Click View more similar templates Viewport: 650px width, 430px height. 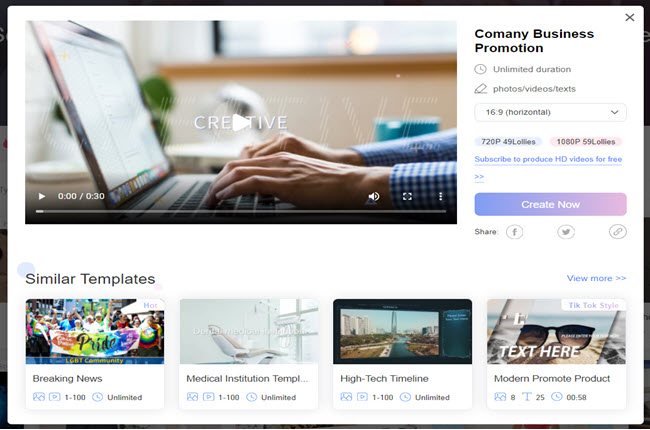click(x=596, y=278)
